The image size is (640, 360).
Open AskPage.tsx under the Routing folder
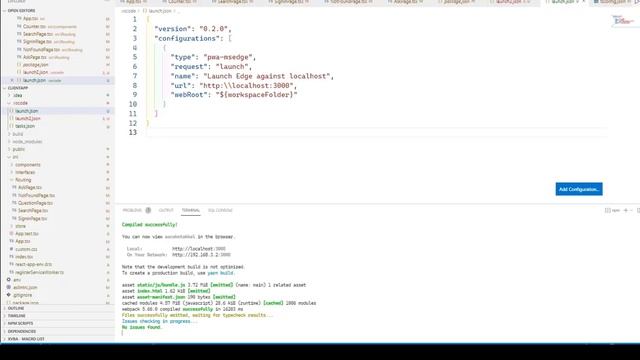[x=30, y=187]
